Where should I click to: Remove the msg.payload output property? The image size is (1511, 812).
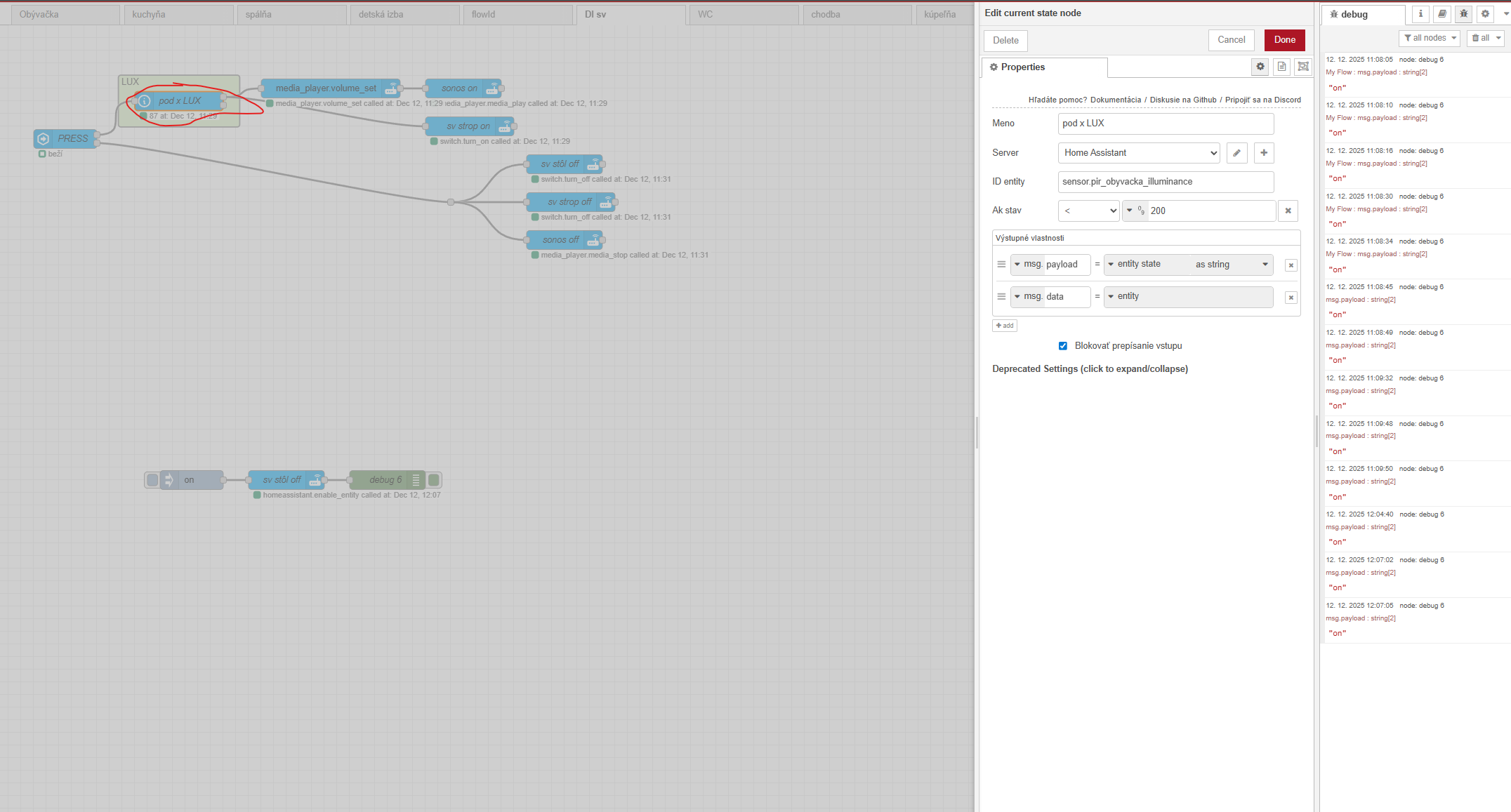[1291, 265]
